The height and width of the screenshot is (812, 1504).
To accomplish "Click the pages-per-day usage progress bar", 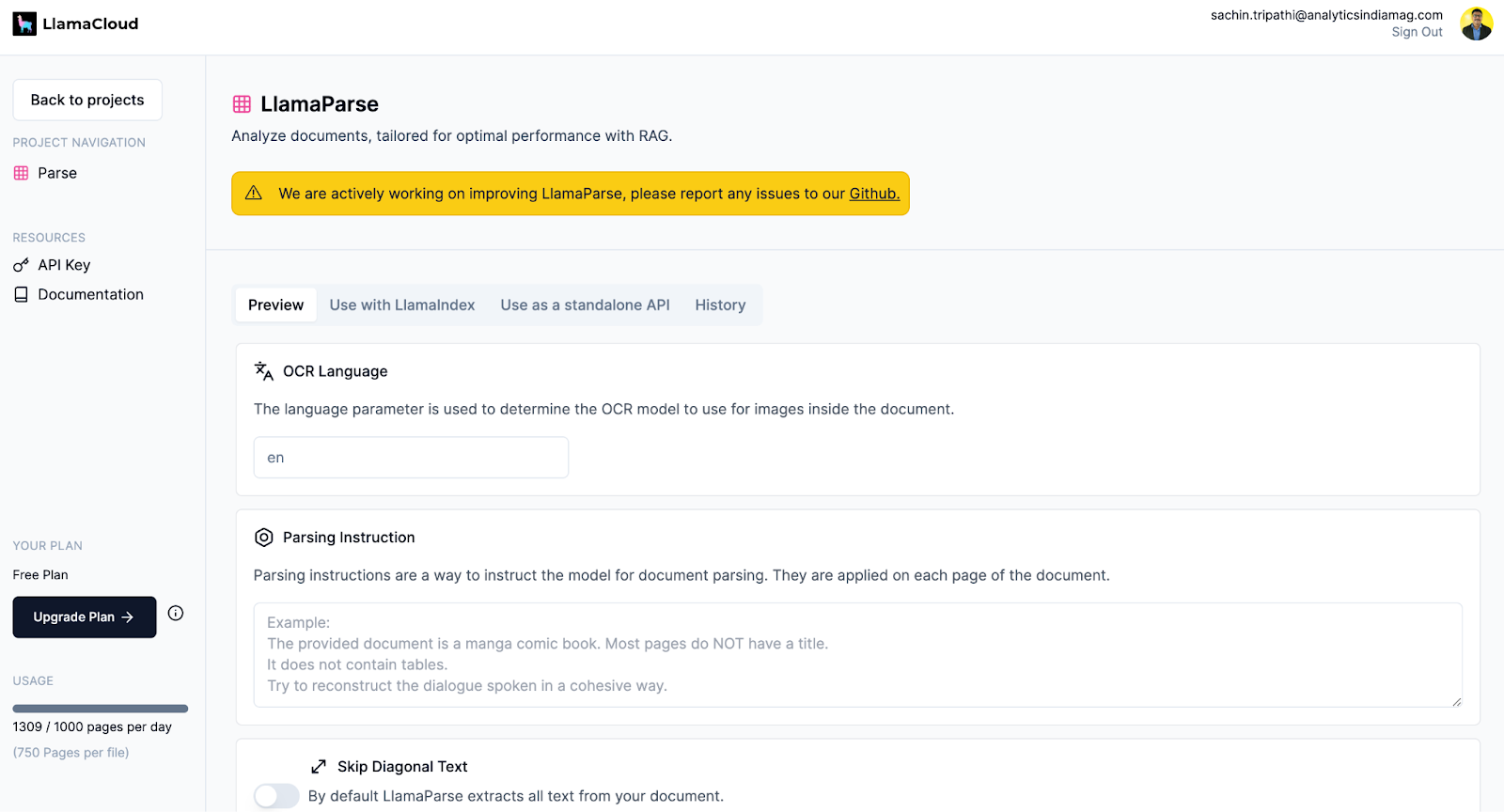I will pos(101,709).
